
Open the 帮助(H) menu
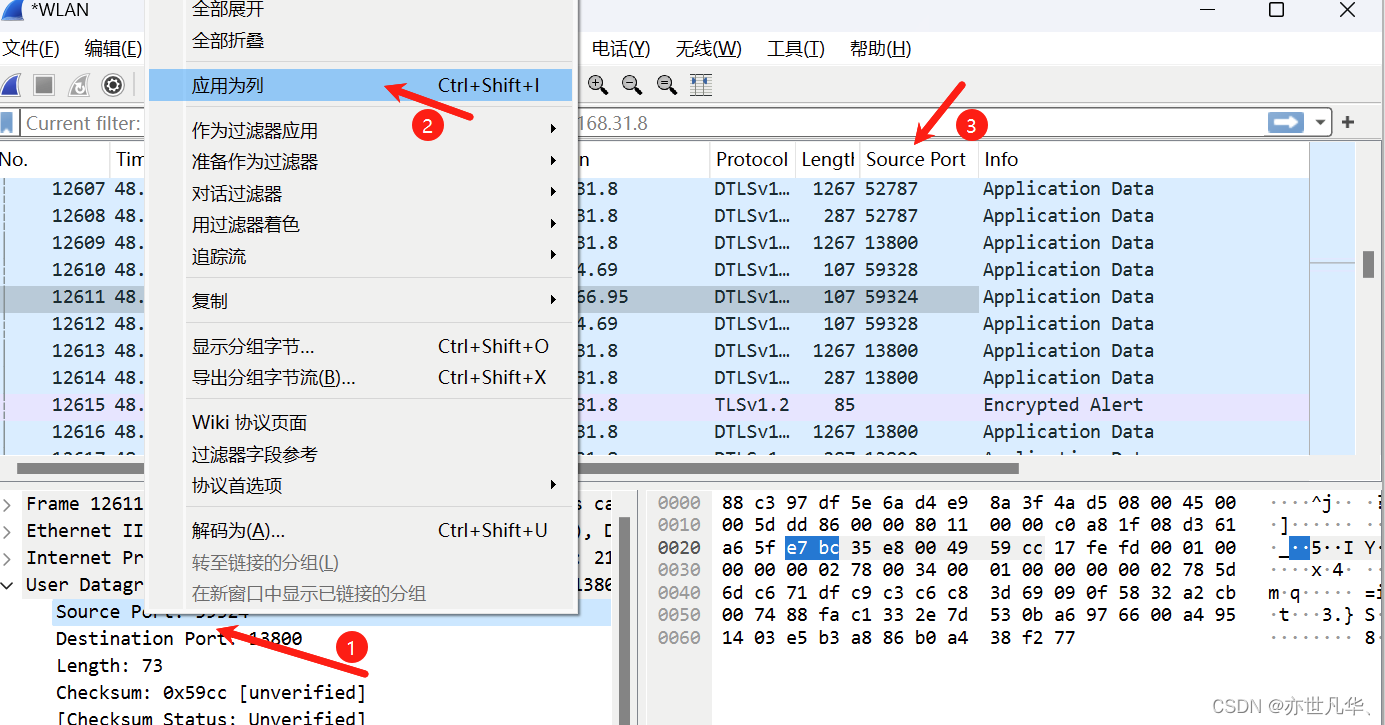pos(880,49)
